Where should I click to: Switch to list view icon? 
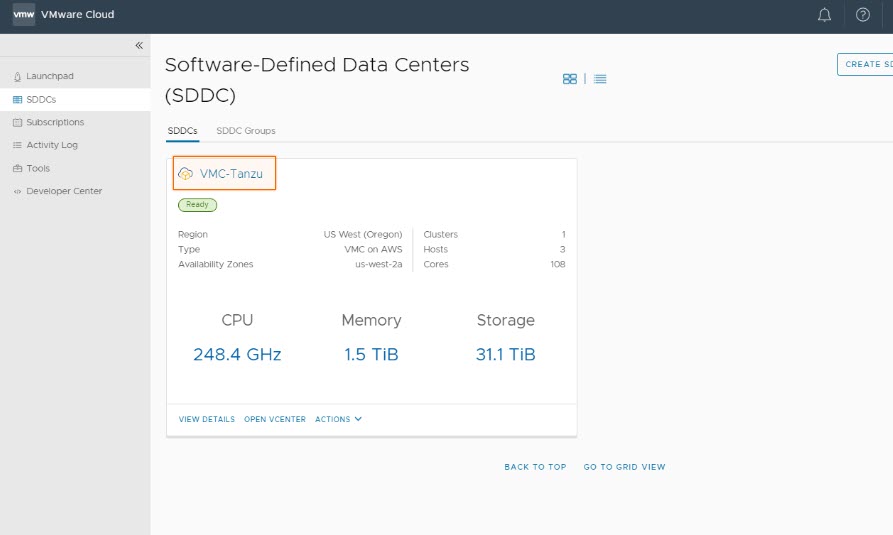click(x=600, y=79)
